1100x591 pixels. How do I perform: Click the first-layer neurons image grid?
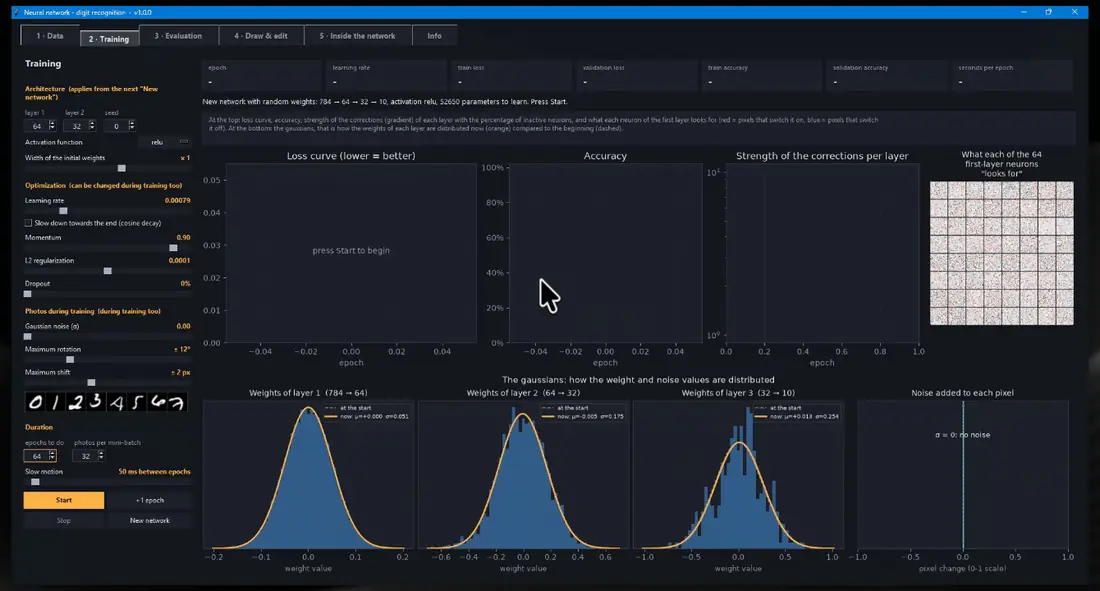[x=1002, y=253]
